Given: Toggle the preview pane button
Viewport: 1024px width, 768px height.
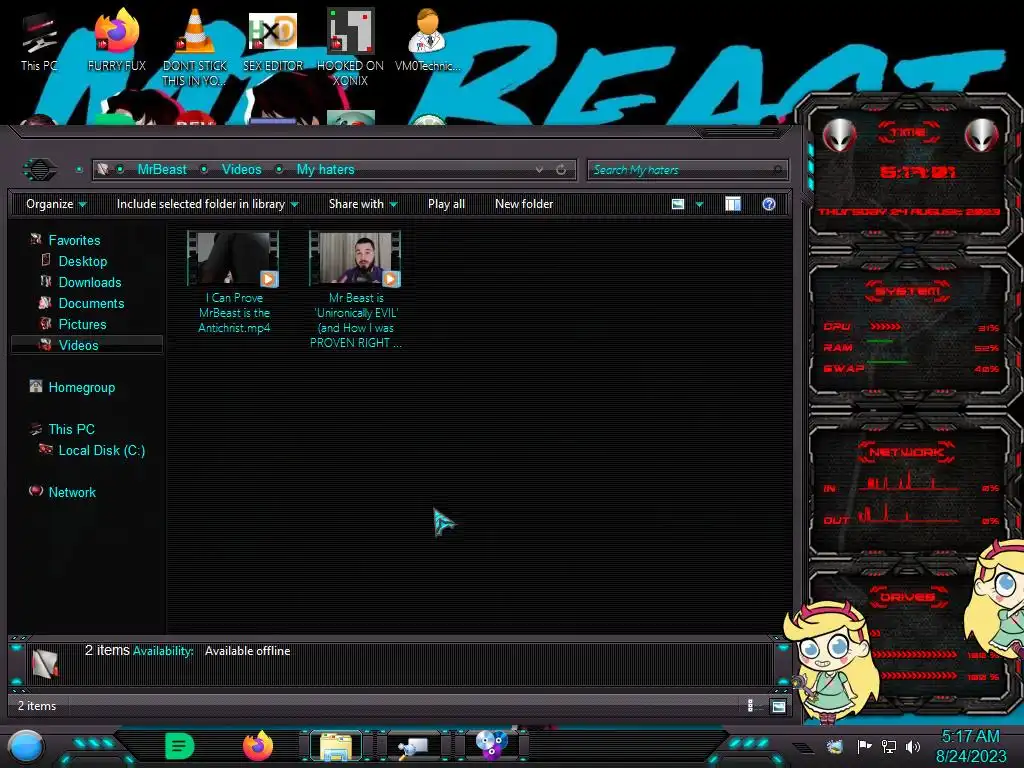Looking at the screenshot, I should (x=733, y=204).
